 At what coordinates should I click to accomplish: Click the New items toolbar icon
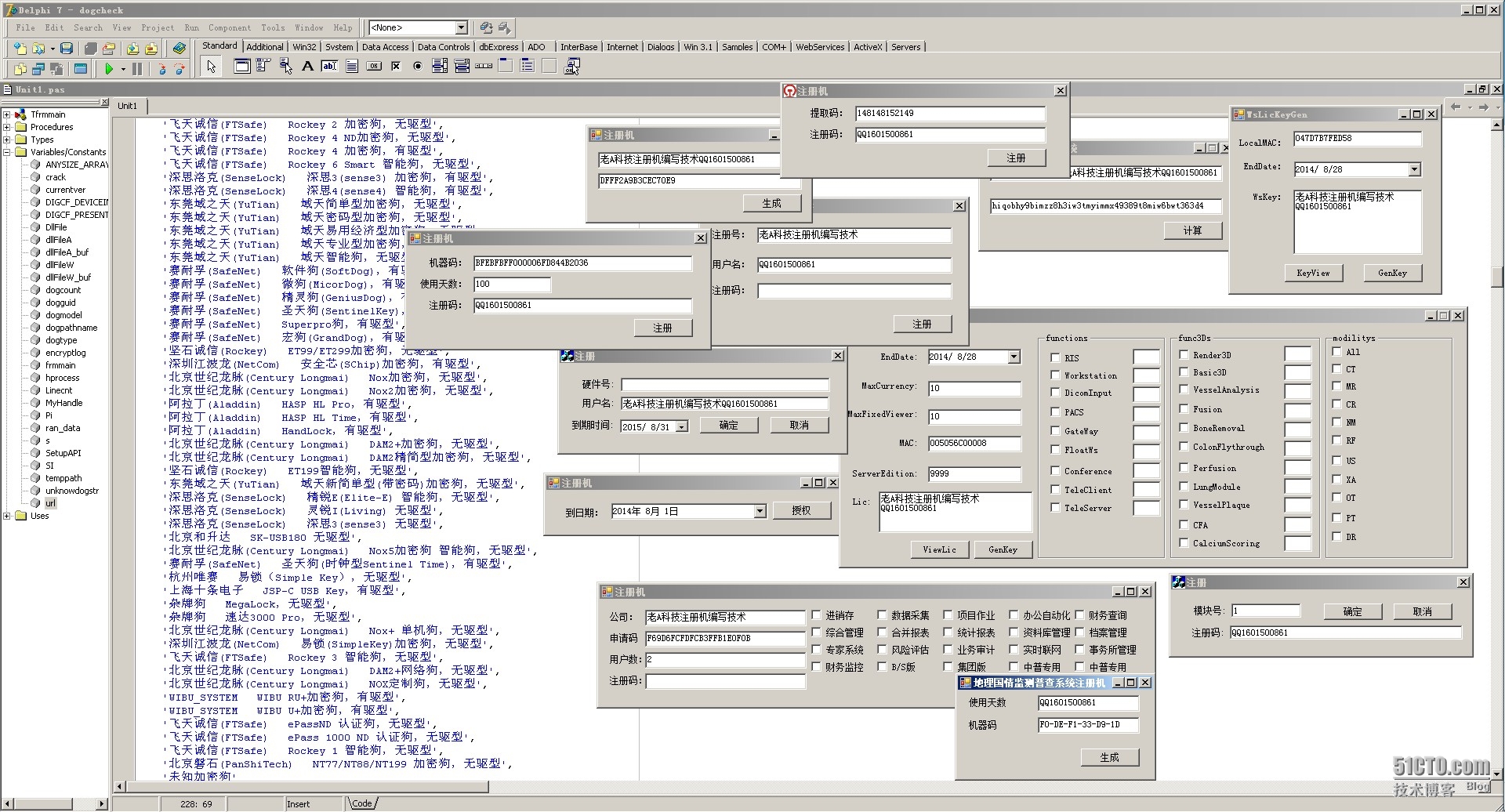(x=20, y=49)
